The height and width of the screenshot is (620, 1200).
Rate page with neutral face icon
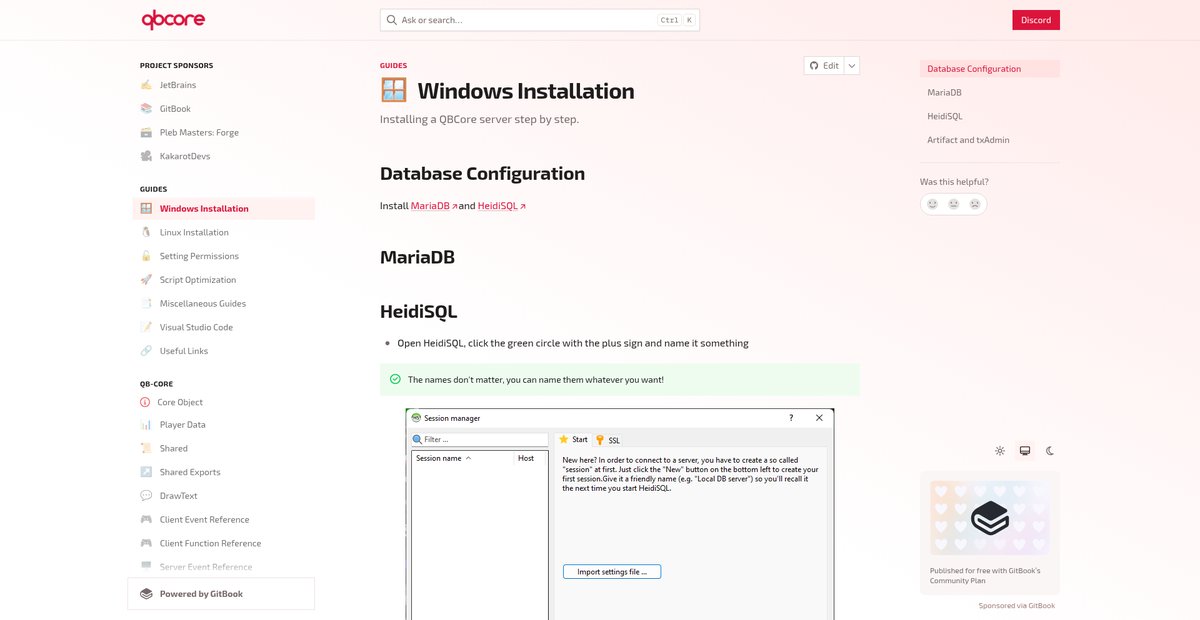point(954,204)
